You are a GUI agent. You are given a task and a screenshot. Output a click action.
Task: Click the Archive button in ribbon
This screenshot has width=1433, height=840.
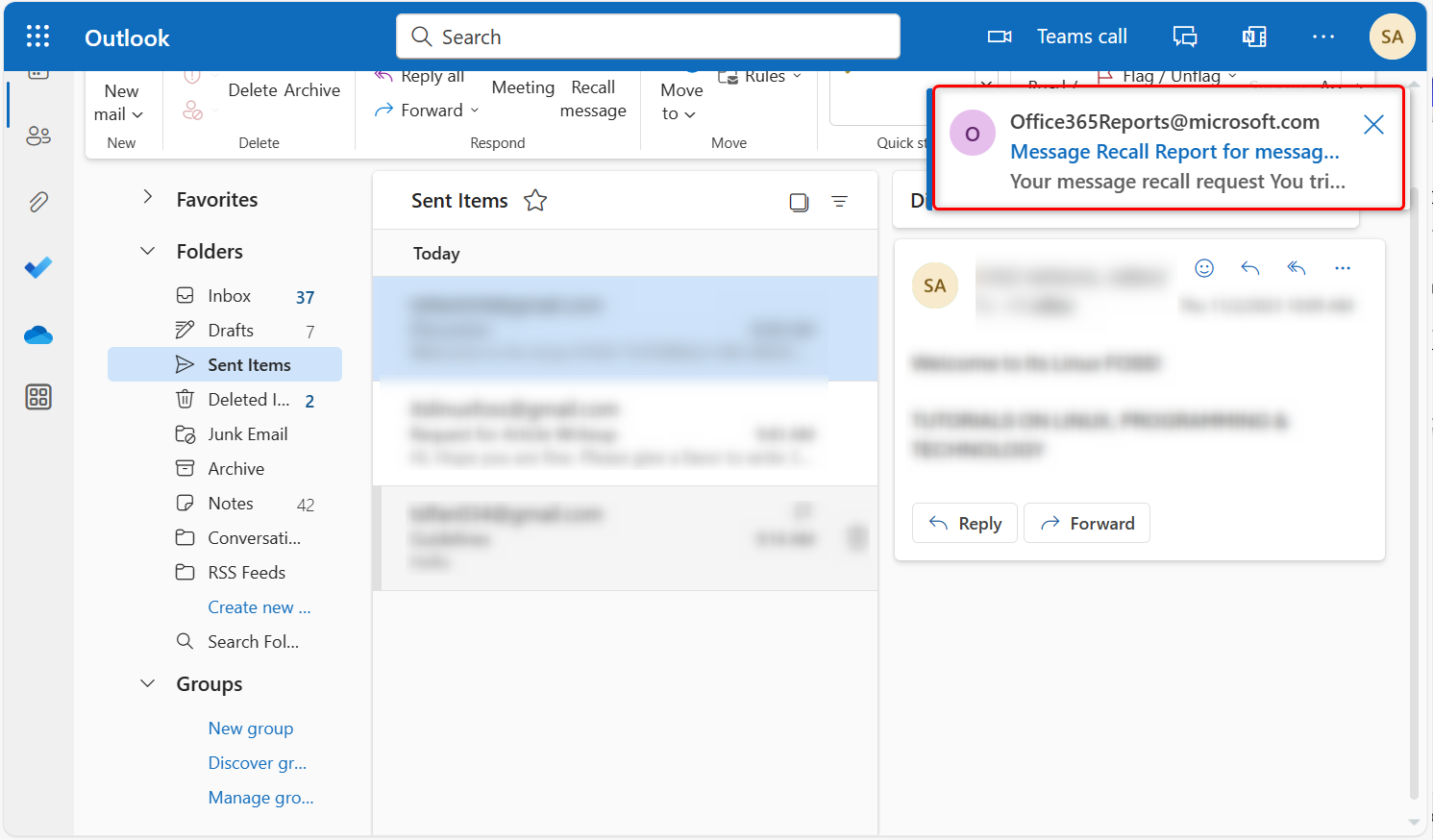tap(311, 90)
